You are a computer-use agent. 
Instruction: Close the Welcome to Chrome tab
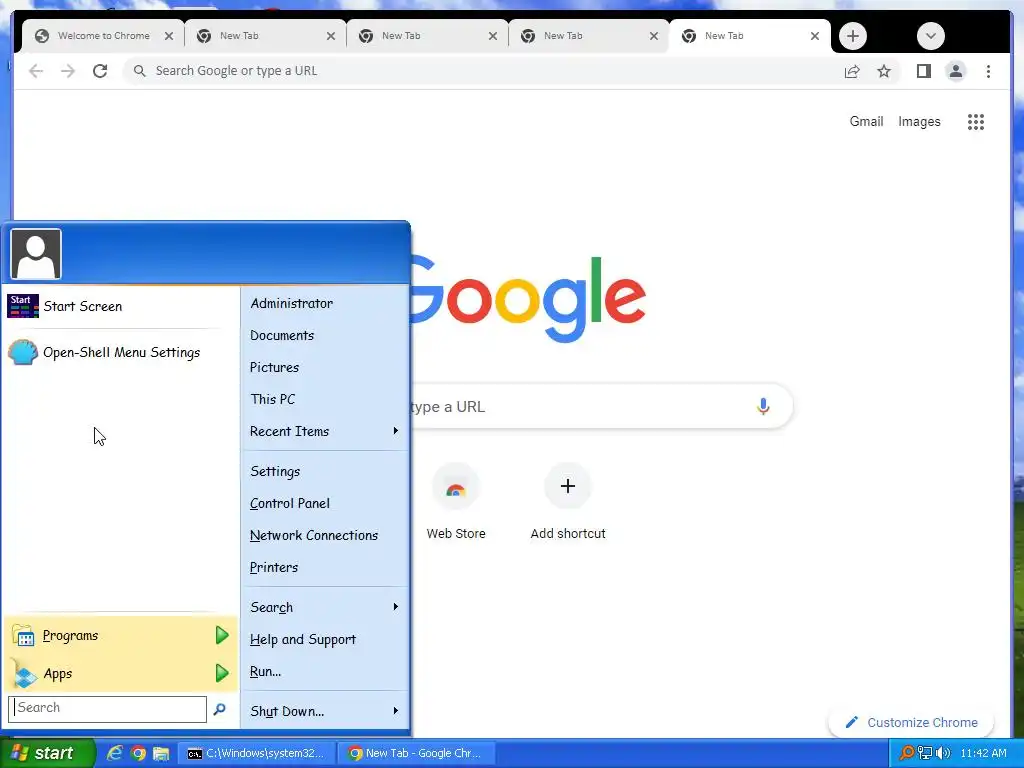169,36
